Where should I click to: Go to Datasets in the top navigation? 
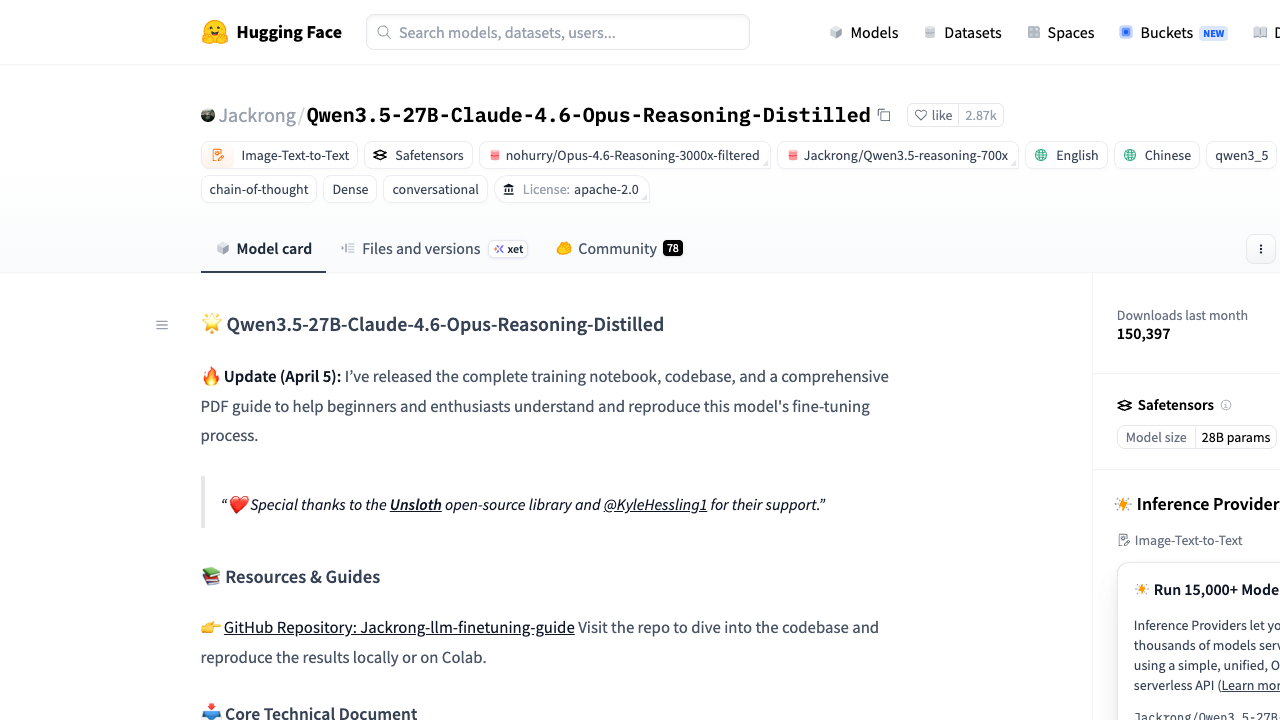962,32
